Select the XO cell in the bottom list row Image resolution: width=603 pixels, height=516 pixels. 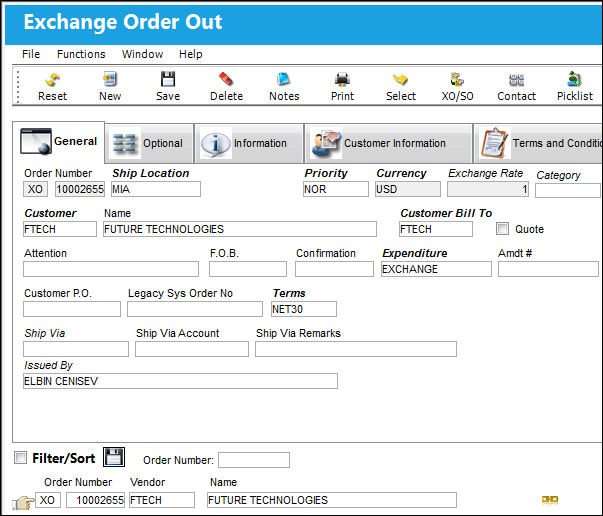[x=48, y=500]
